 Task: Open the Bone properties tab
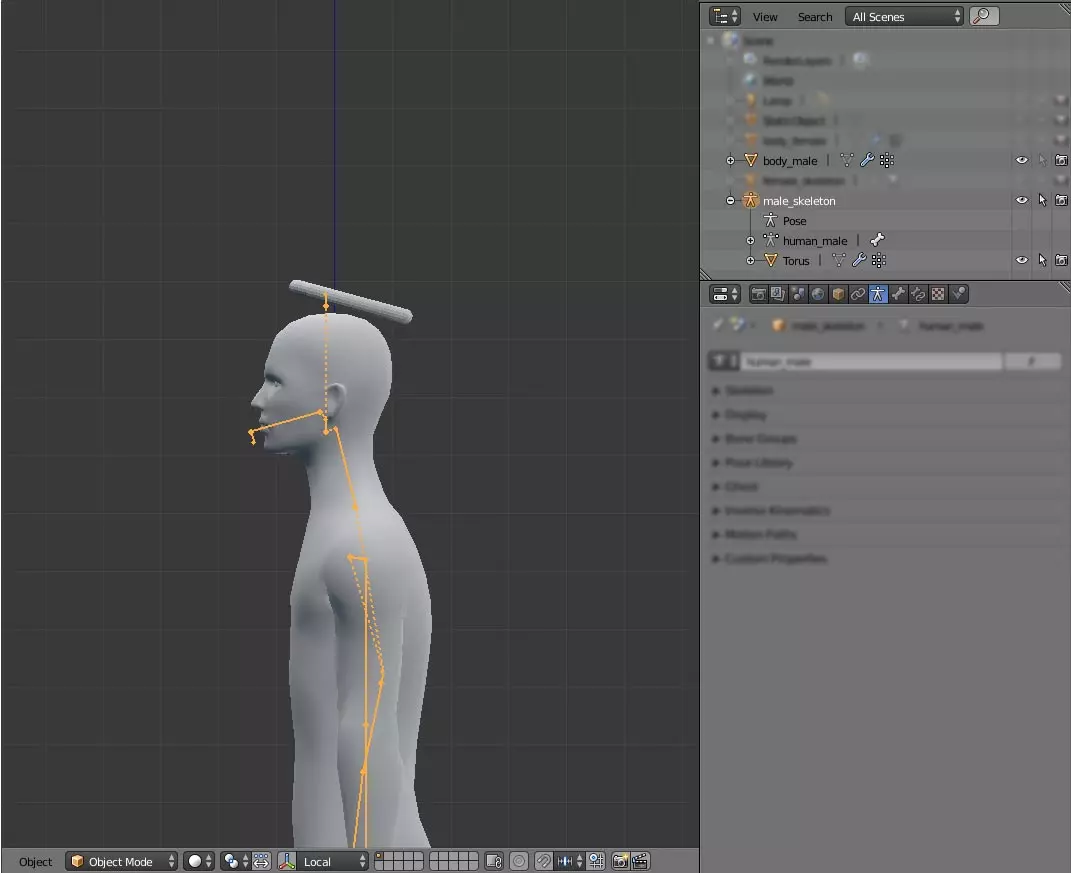click(x=898, y=294)
